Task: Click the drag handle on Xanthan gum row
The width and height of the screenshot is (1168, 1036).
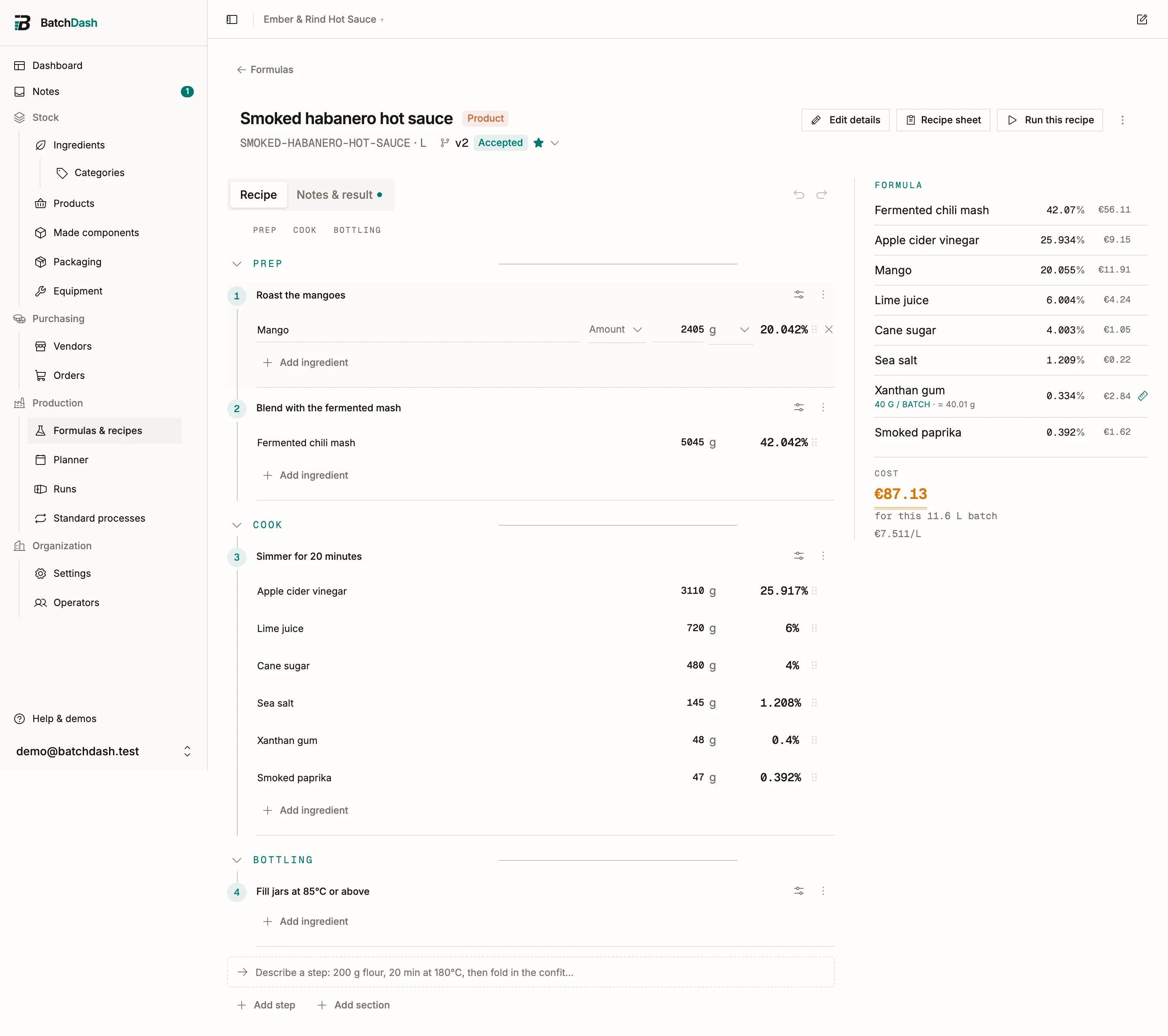Action: (814, 740)
